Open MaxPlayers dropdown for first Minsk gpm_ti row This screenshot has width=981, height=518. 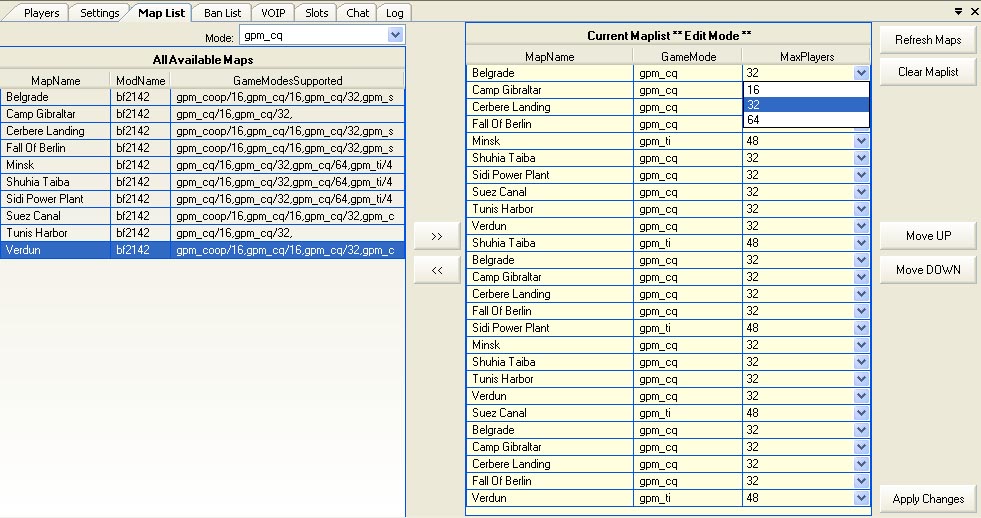(x=862, y=141)
